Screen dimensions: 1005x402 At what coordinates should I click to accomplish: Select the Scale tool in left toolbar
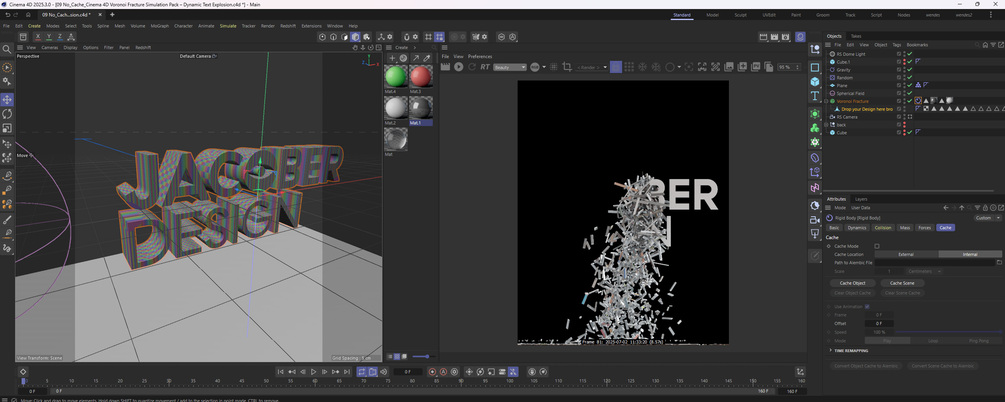coord(7,128)
